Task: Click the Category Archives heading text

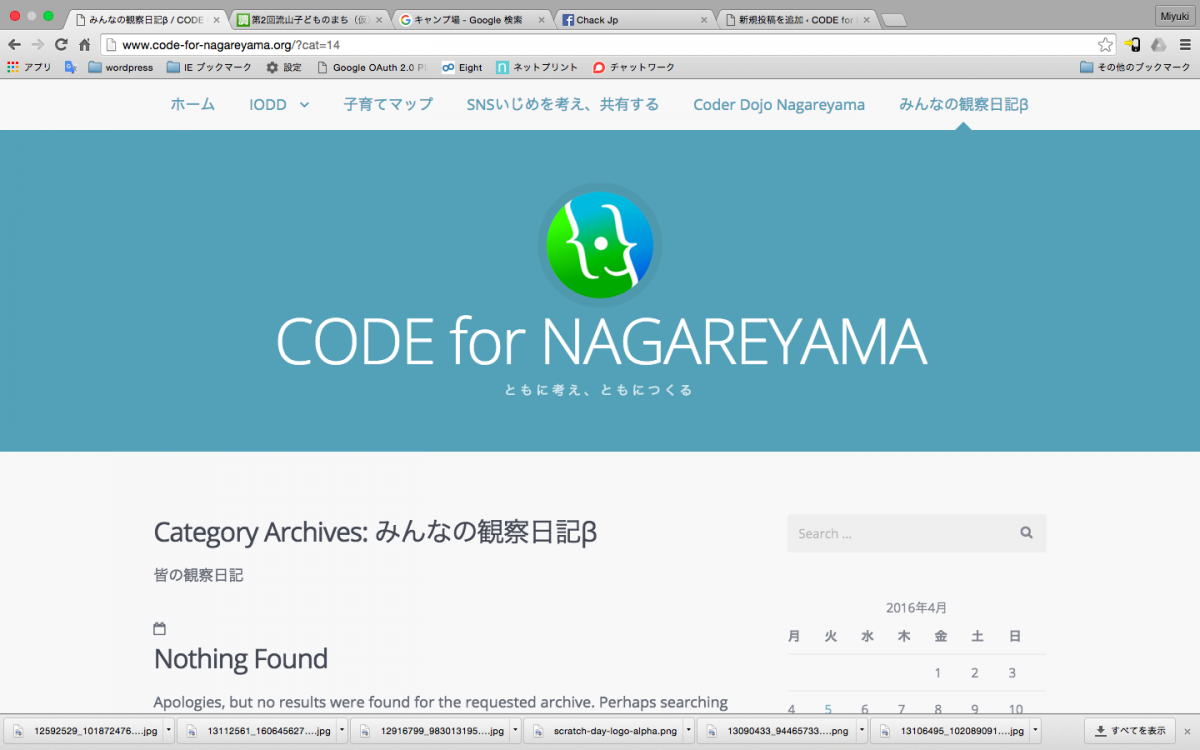Action: 375,533
